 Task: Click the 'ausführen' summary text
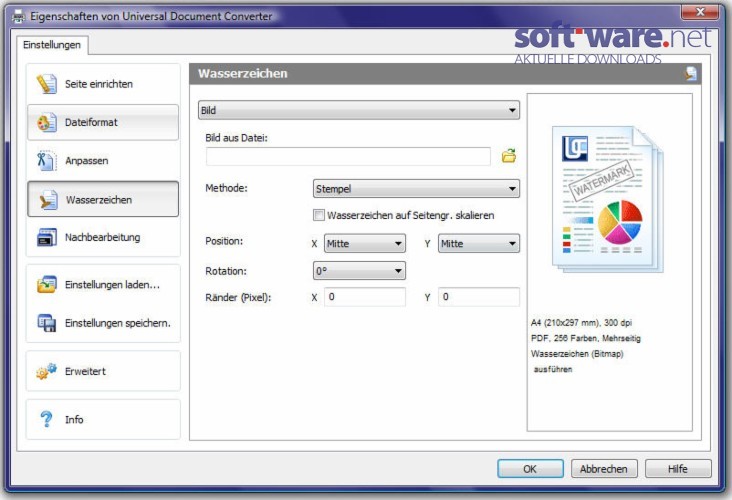(x=553, y=369)
